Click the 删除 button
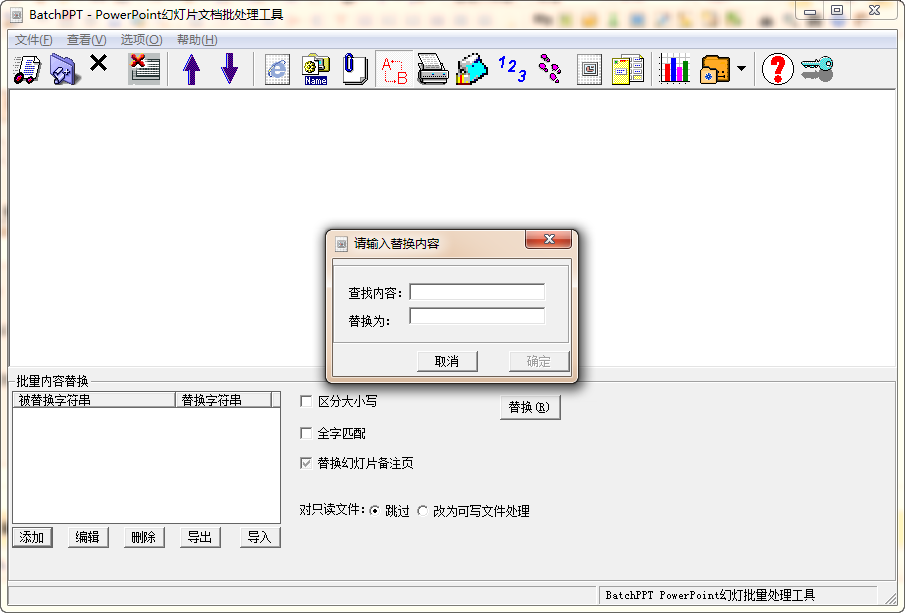 [144, 537]
